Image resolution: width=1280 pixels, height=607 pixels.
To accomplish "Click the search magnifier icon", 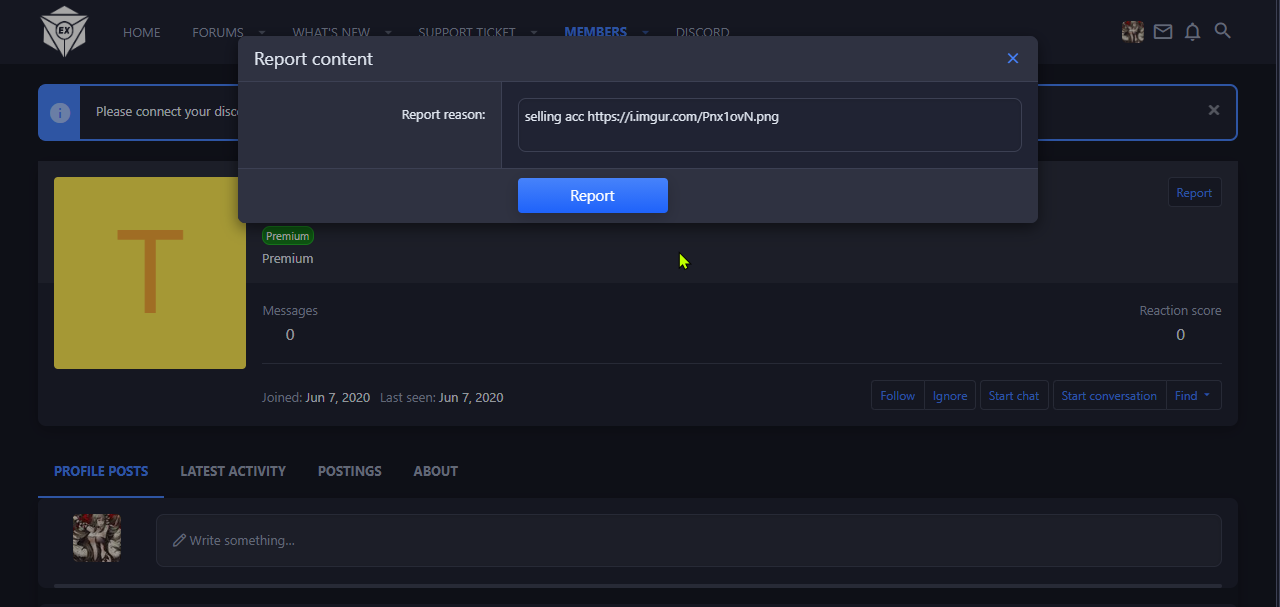I will click(x=1222, y=31).
